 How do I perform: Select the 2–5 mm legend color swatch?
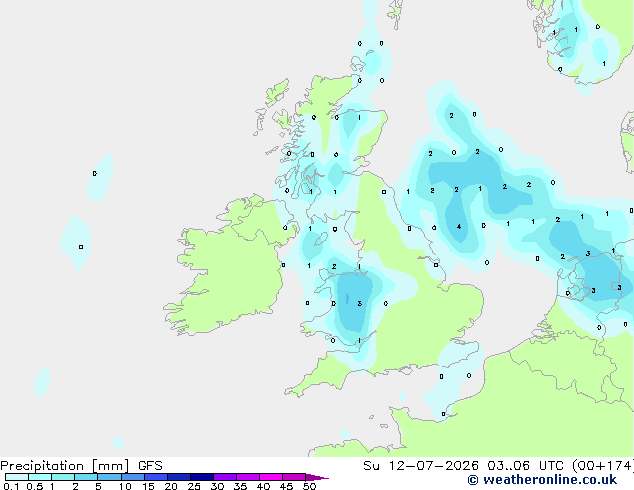(86, 477)
